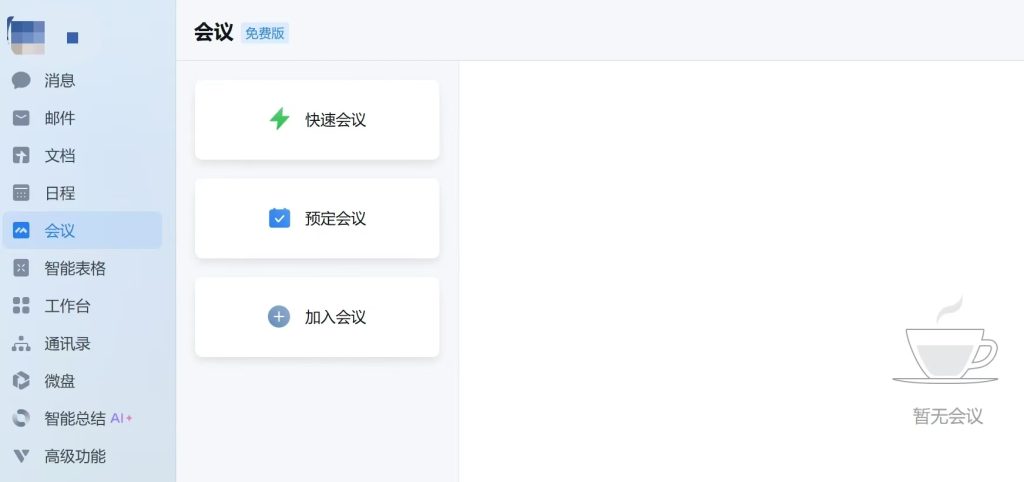Click the green lightning bolt icon
1024x482 pixels.
pyautogui.click(x=279, y=119)
